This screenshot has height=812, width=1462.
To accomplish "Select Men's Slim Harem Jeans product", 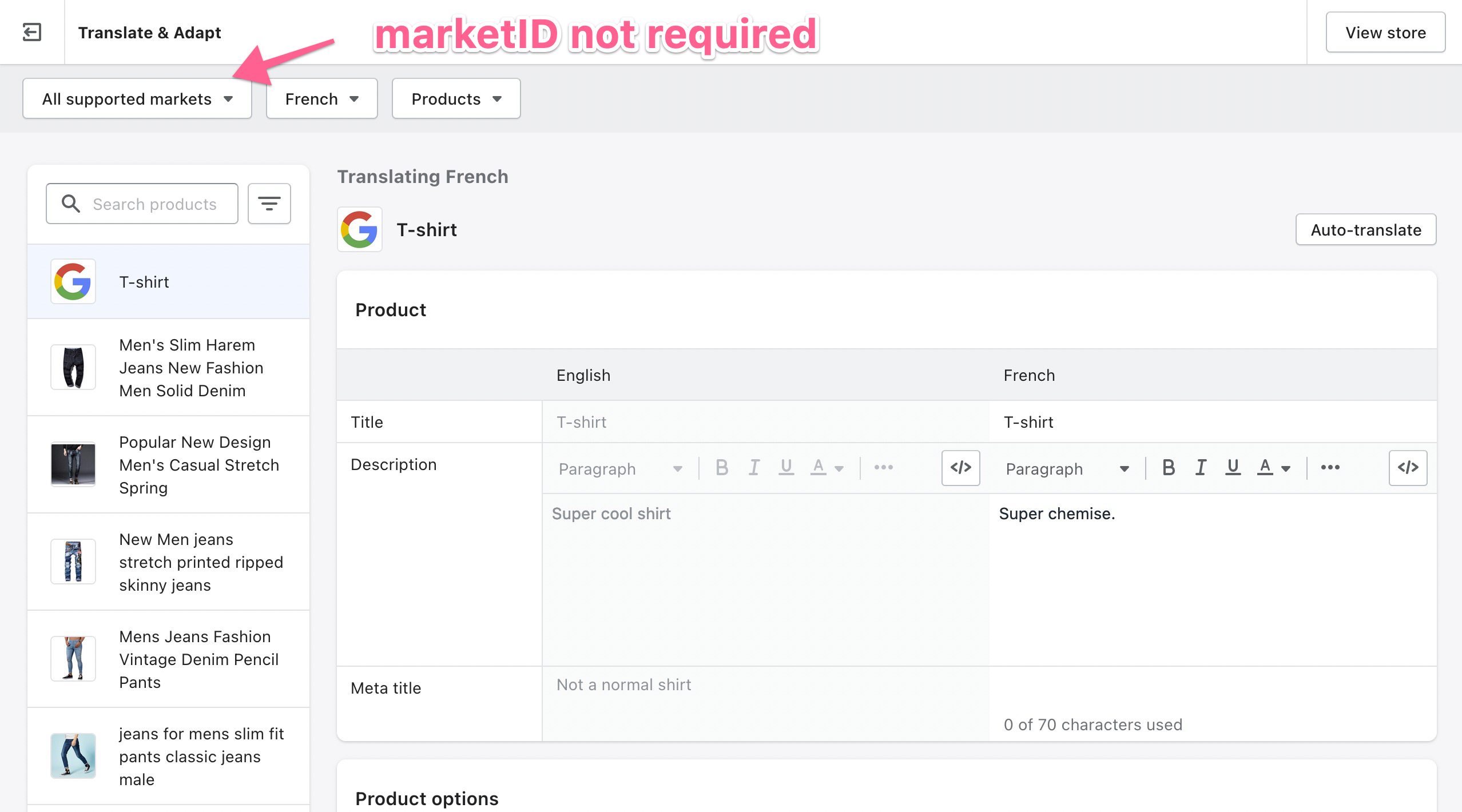I will pos(191,368).
